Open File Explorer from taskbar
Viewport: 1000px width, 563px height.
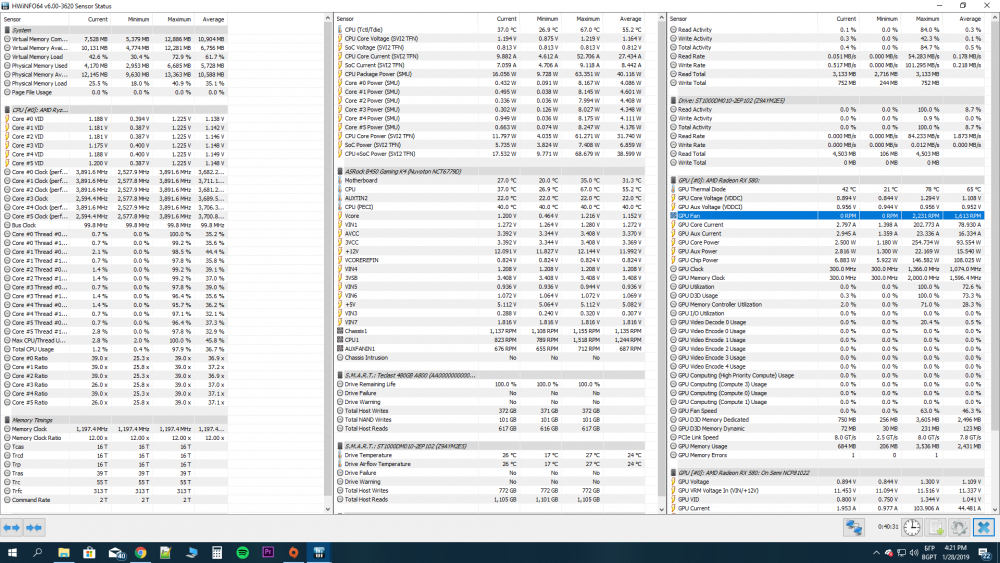(63, 552)
